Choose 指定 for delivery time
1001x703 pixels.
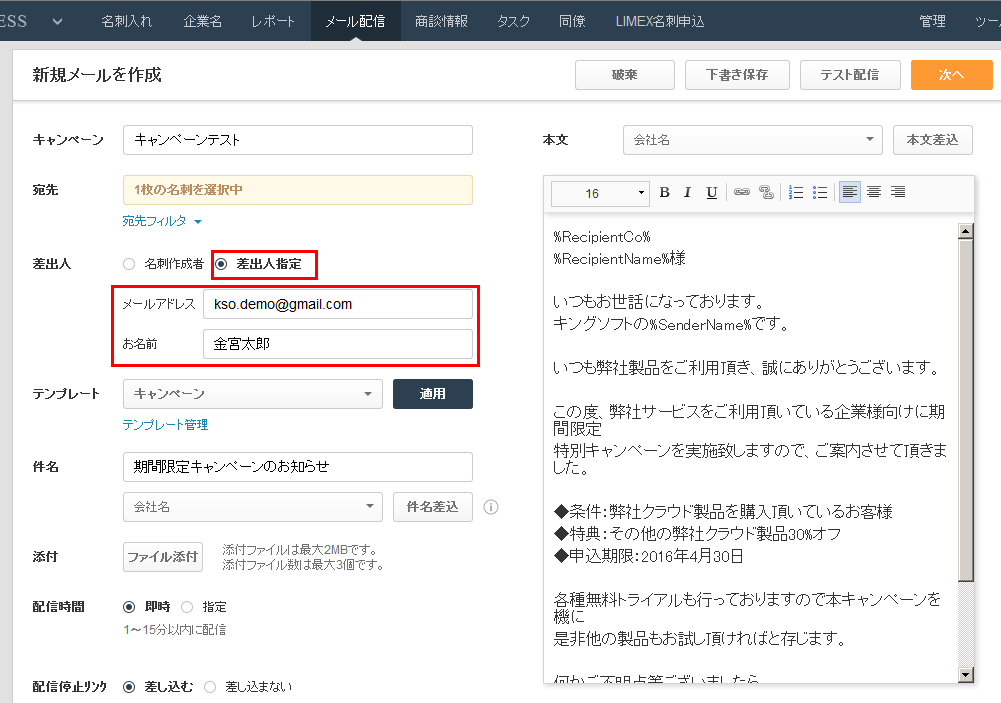tap(187, 606)
